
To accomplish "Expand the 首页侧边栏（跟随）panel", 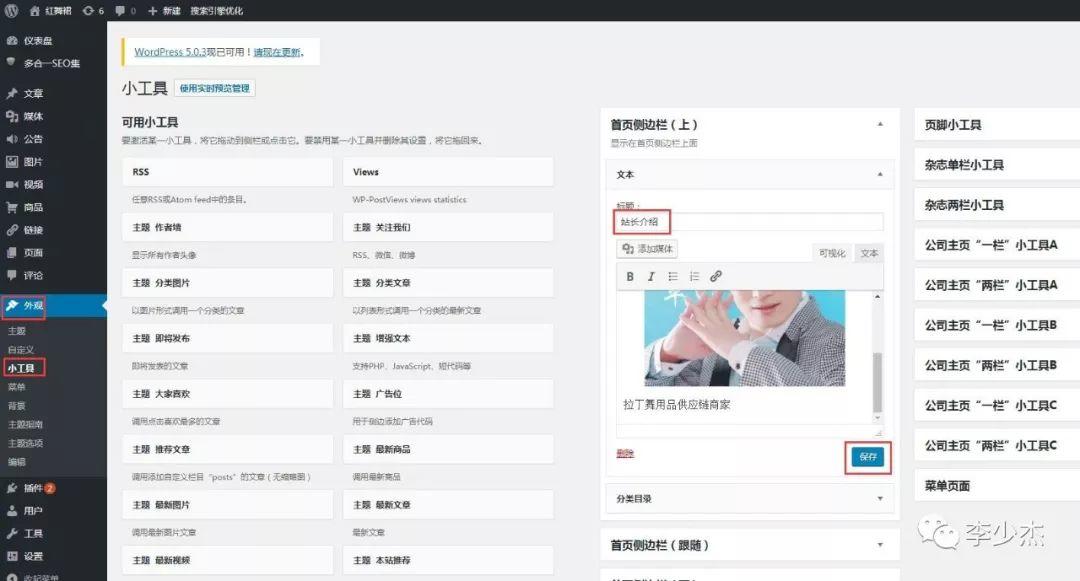I will click(x=749, y=545).
